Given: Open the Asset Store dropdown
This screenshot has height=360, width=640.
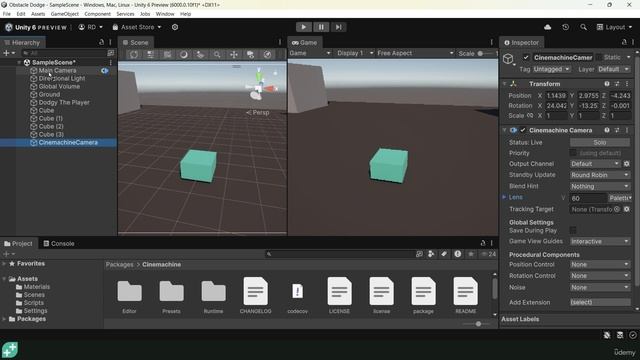Looking at the screenshot, I should coord(137,27).
